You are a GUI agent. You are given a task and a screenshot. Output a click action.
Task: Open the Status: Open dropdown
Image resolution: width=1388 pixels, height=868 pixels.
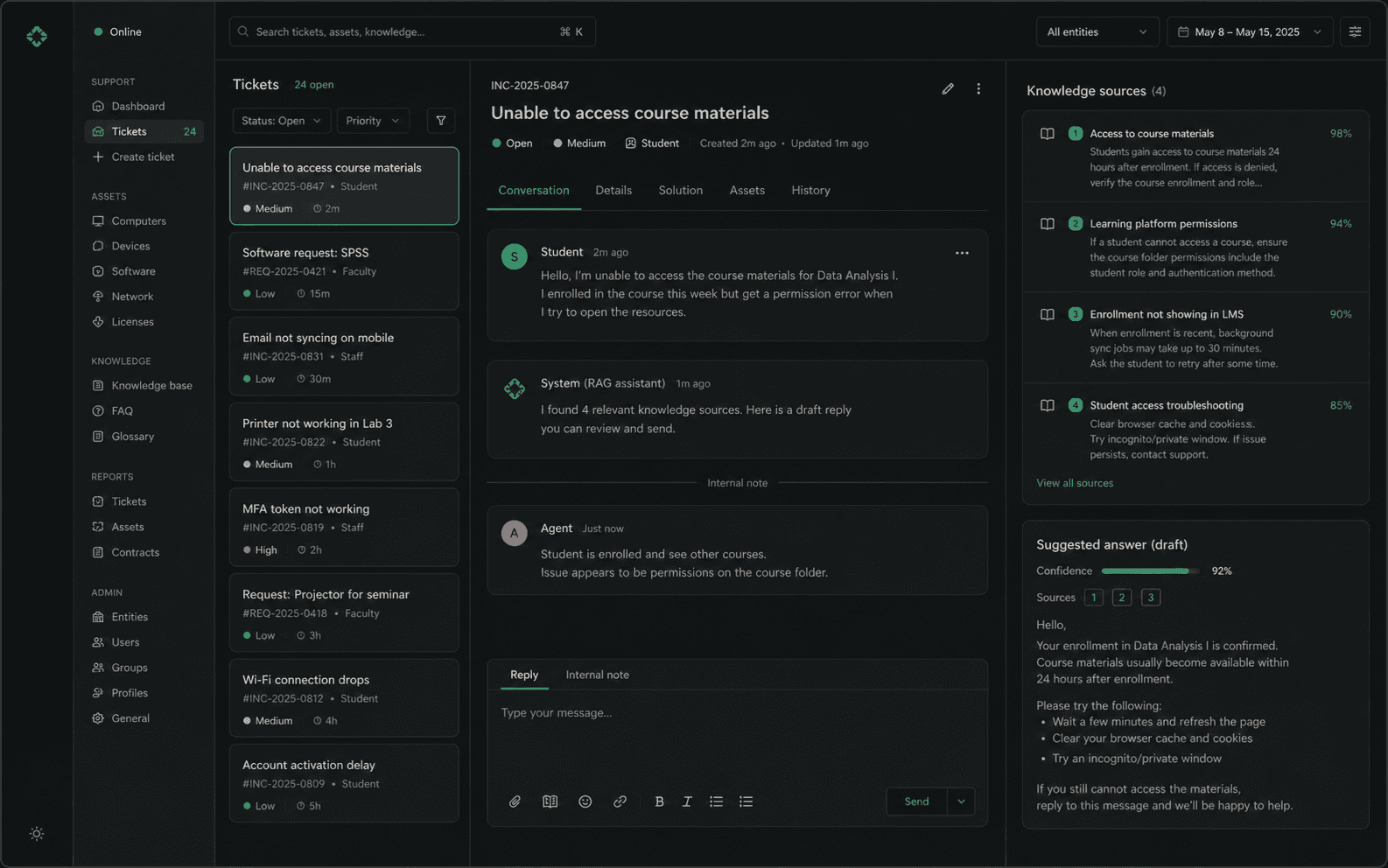click(281, 121)
